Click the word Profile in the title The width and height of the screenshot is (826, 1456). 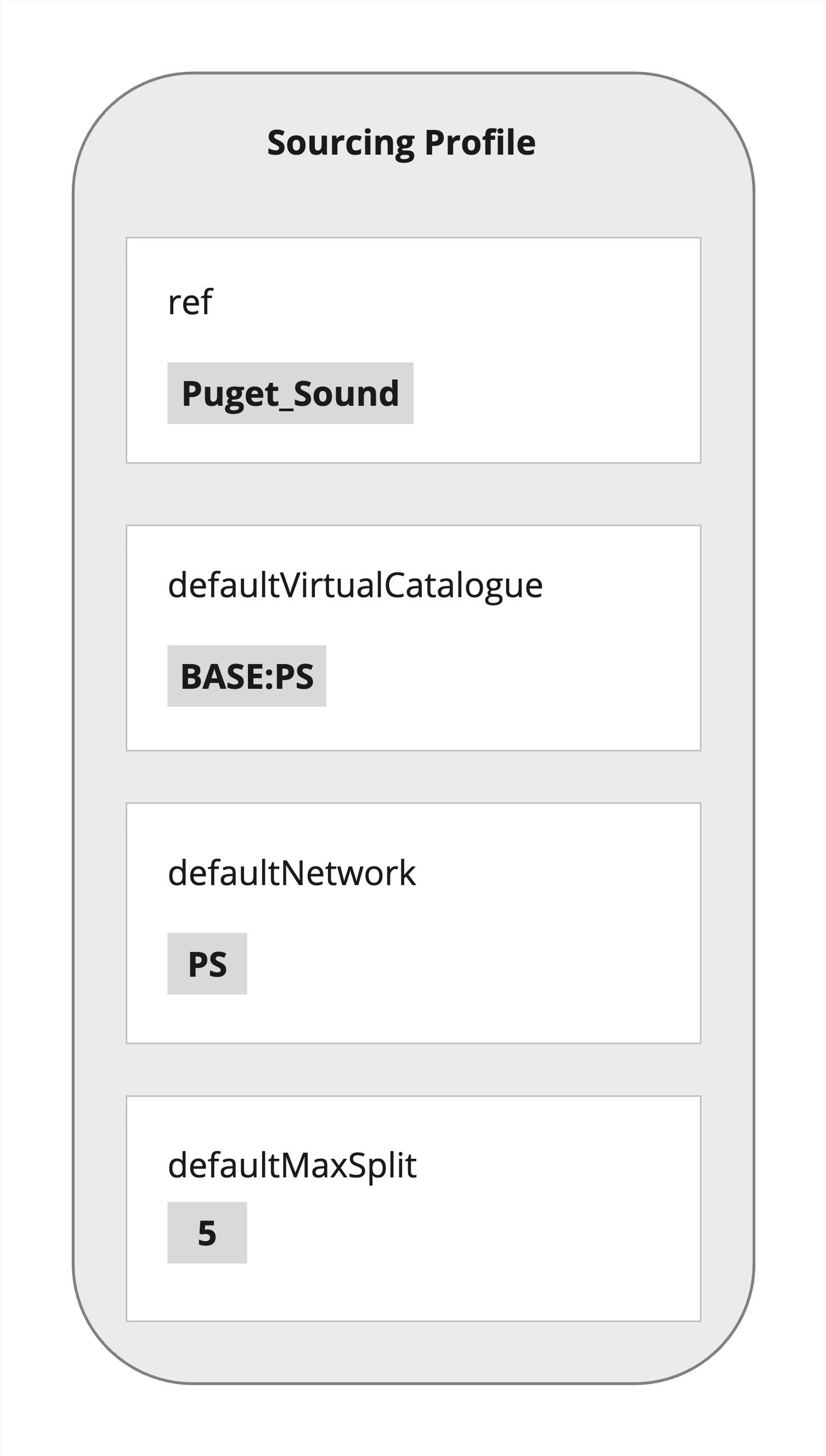coord(480,143)
